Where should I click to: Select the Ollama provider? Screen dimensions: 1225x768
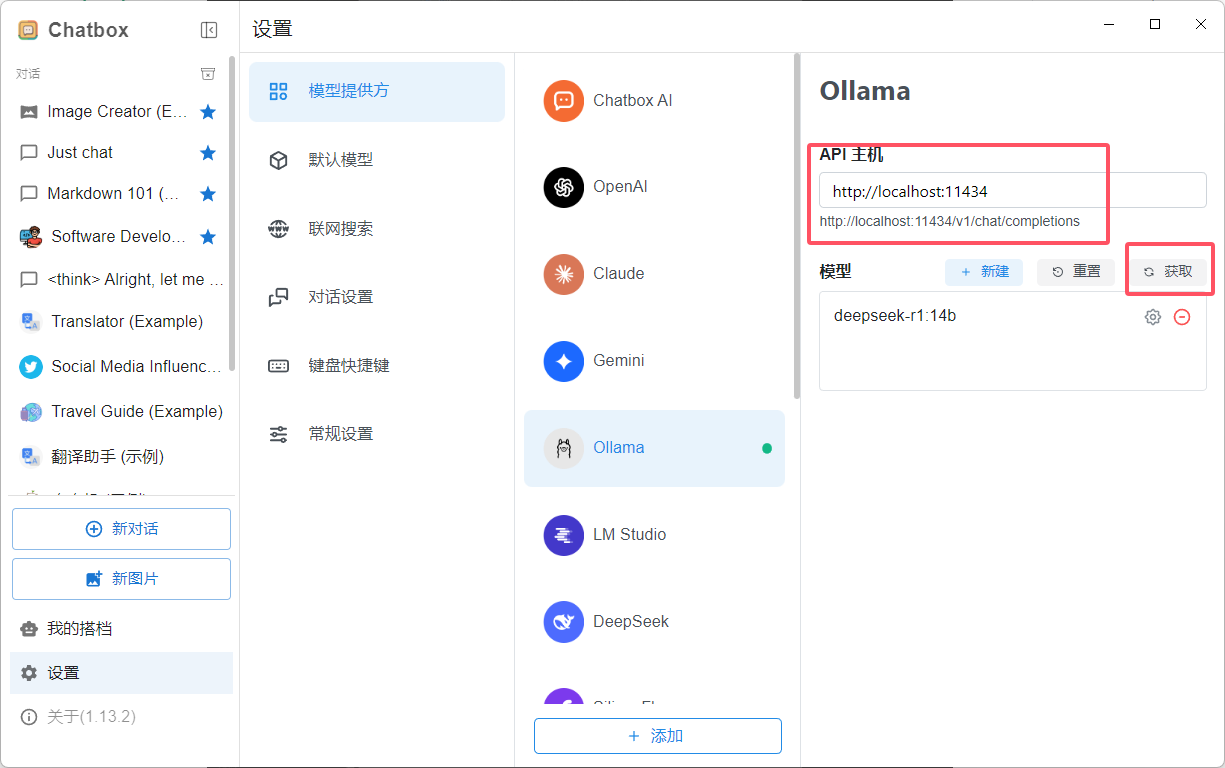pyautogui.click(x=654, y=448)
